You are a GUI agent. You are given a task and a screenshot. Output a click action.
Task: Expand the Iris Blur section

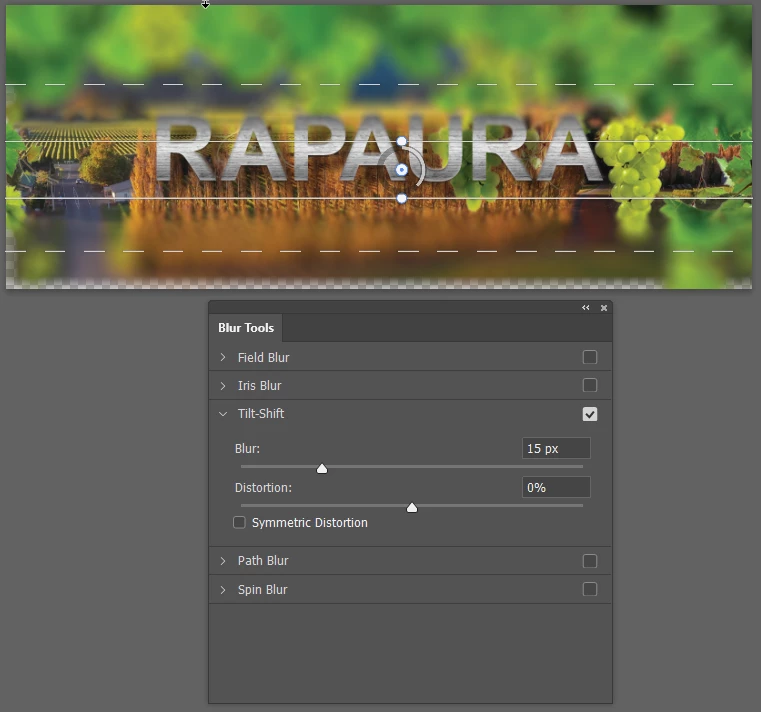click(x=223, y=386)
